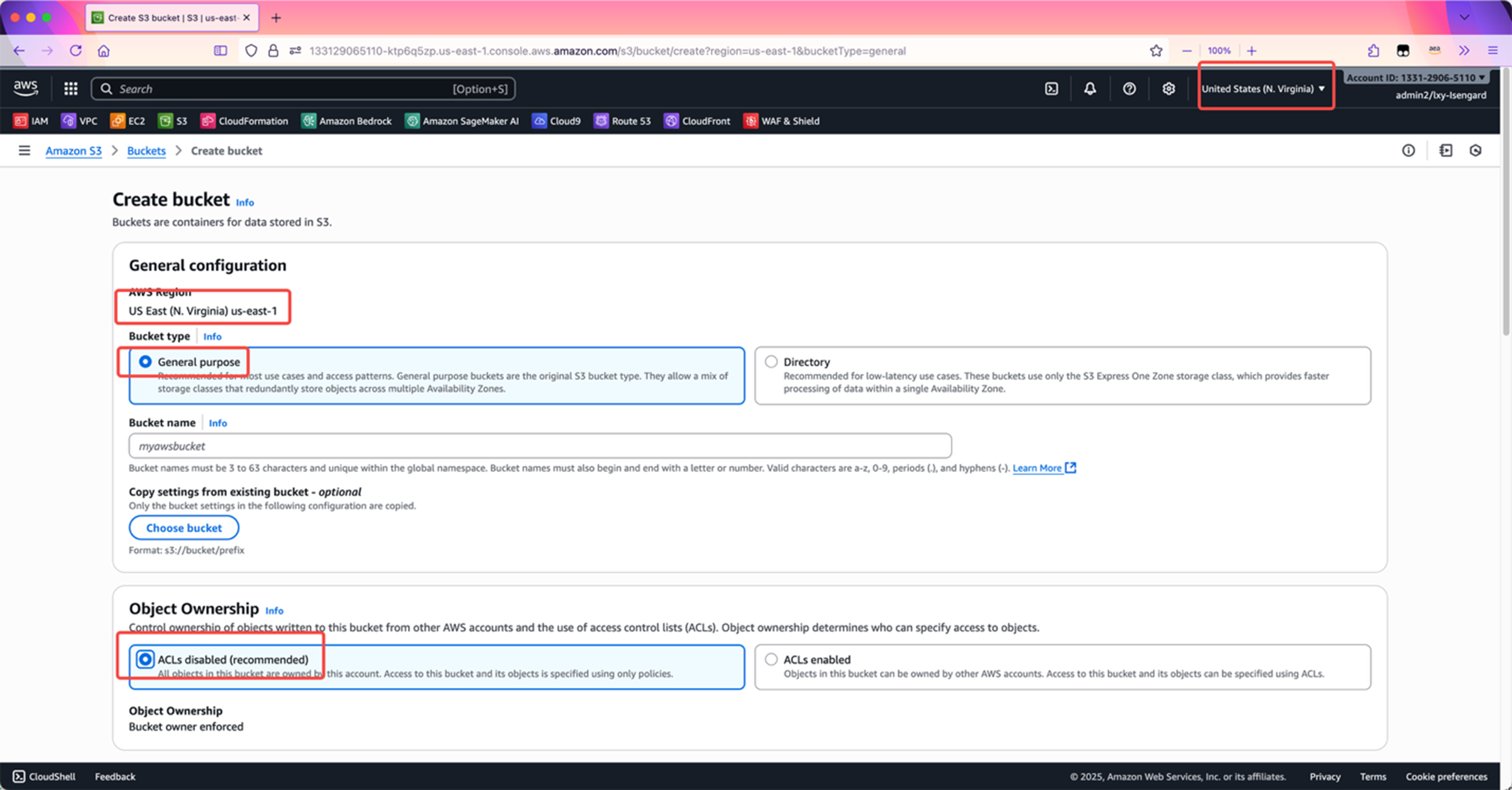
Task: Click the Choose bucket button
Action: (184, 528)
